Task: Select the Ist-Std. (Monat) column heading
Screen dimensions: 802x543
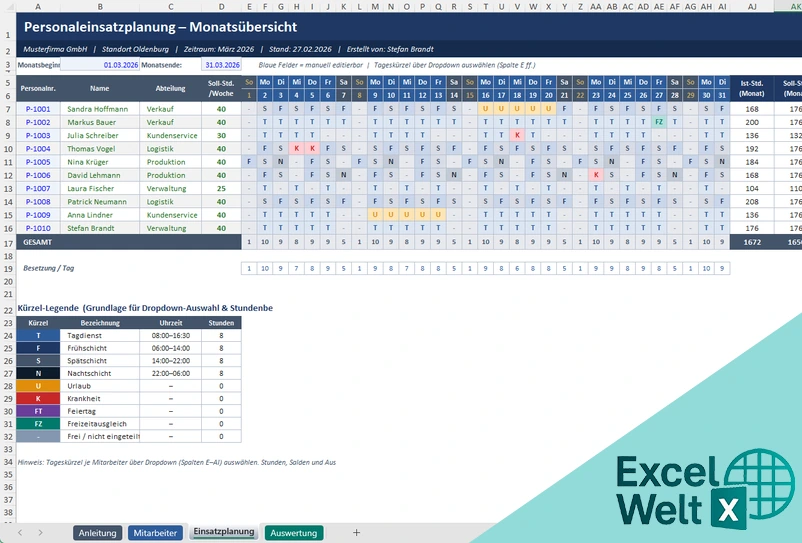Action: point(752,88)
